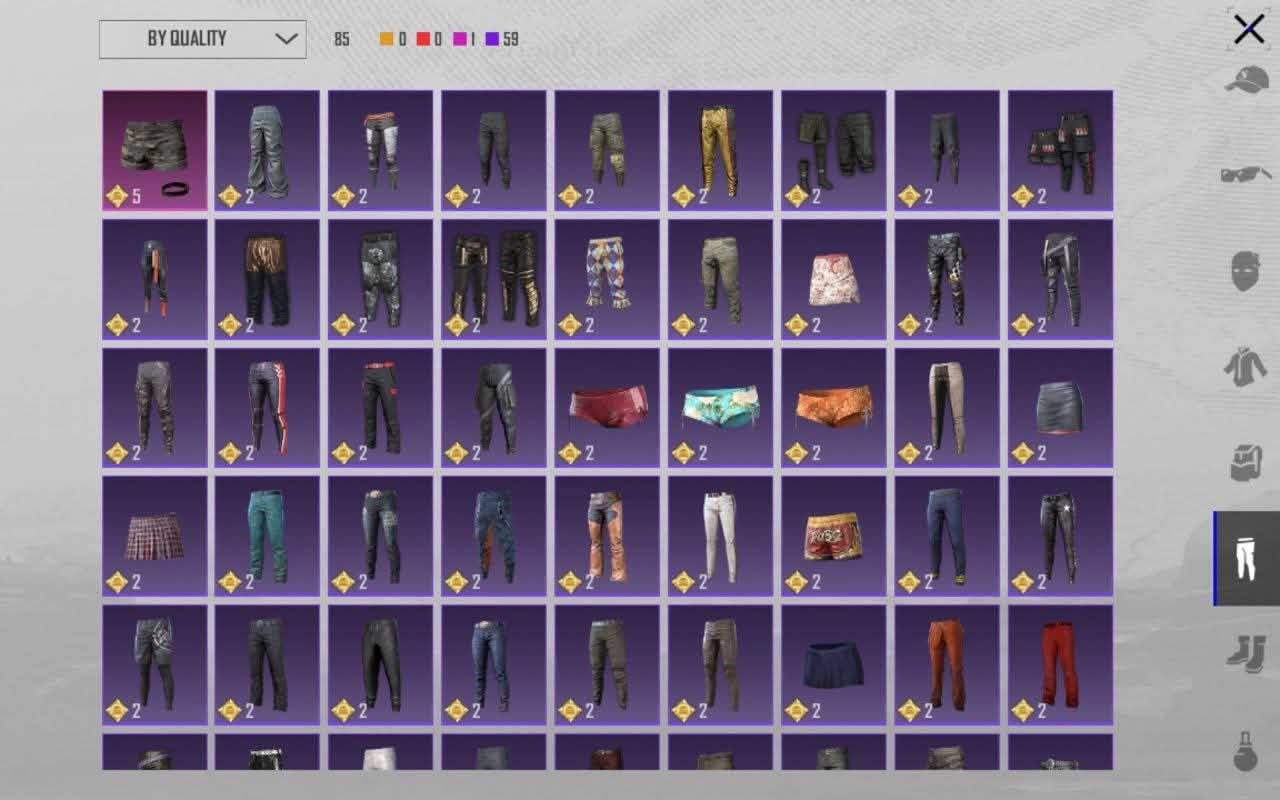Open the face mask category
This screenshot has width=1280, height=800.
(x=1245, y=271)
